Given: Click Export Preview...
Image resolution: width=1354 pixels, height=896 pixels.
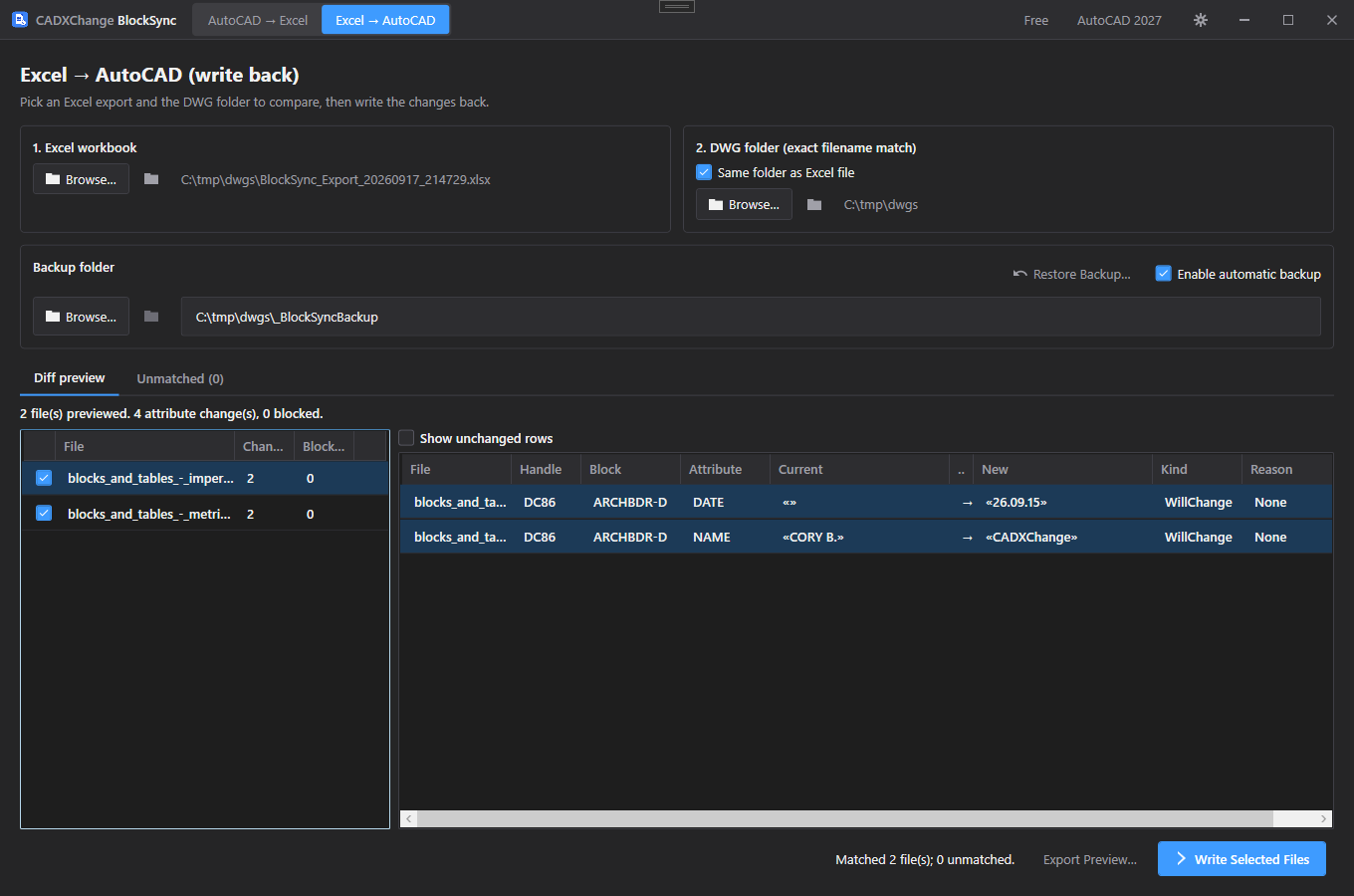Looking at the screenshot, I should tap(1090, 859).
